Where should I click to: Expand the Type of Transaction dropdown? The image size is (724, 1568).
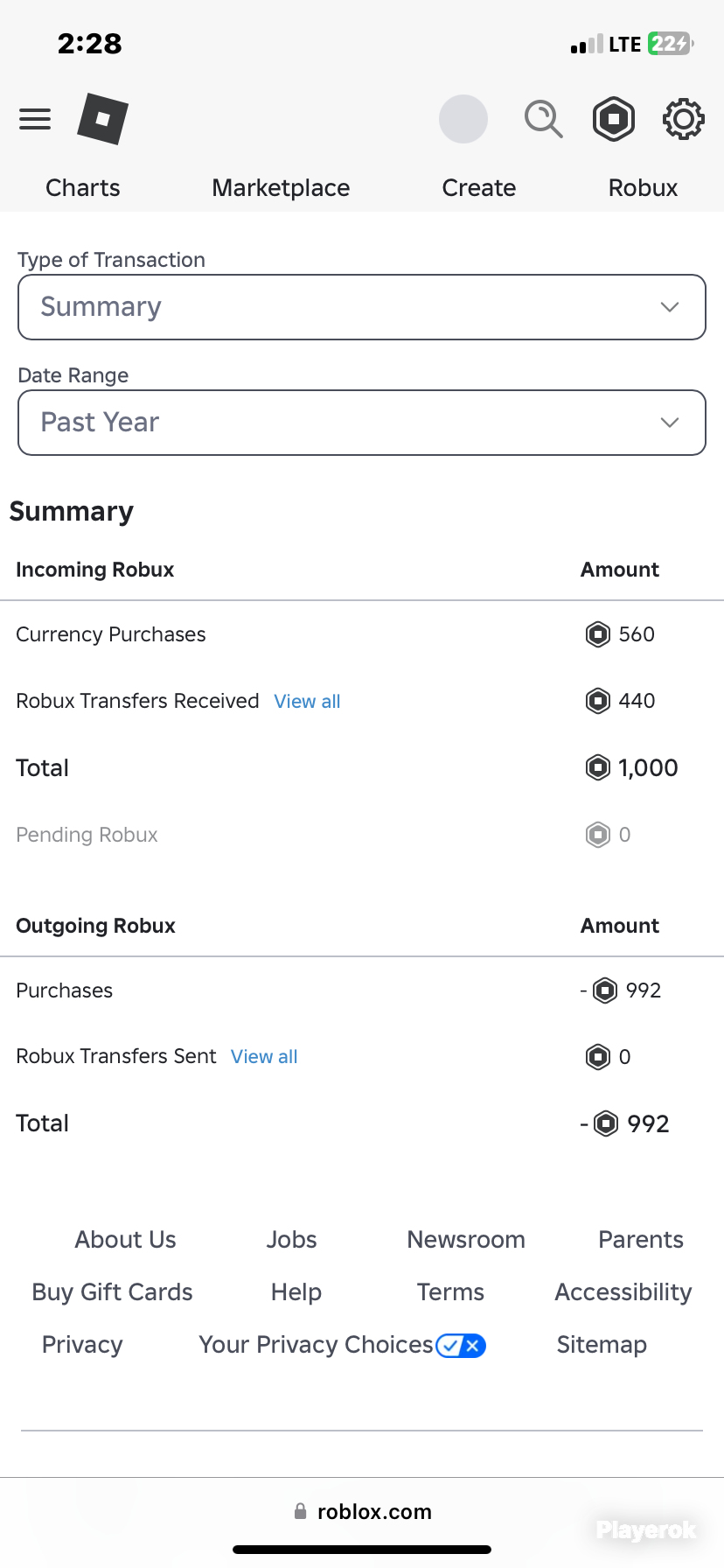[362, 307]
